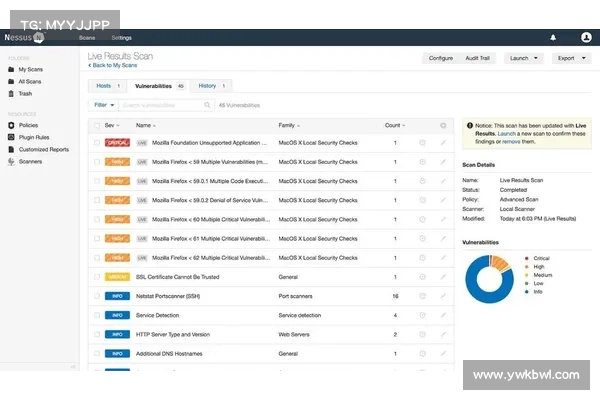The image size is (600, 400).
Task: Click the Policies shield icon
Action: pos(11,125)
